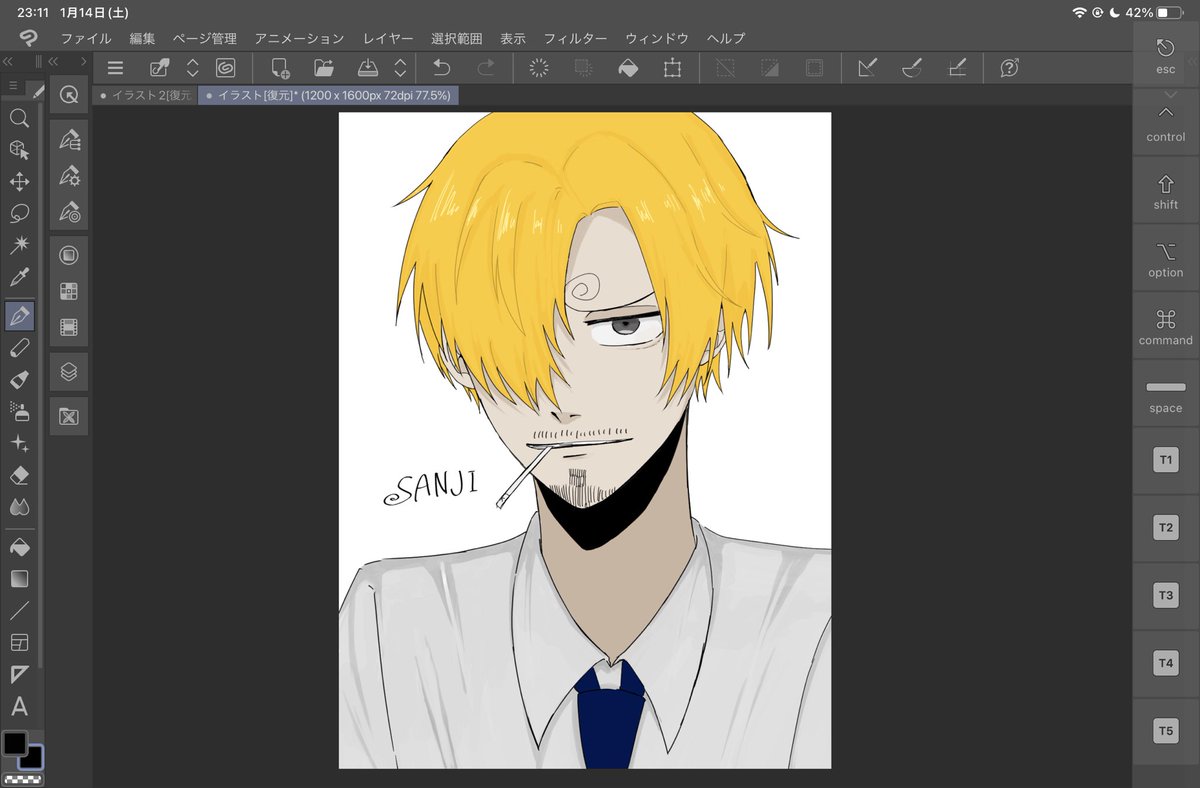
Task: Select the Object operation cube tool
Action: (x=19, y=150)
